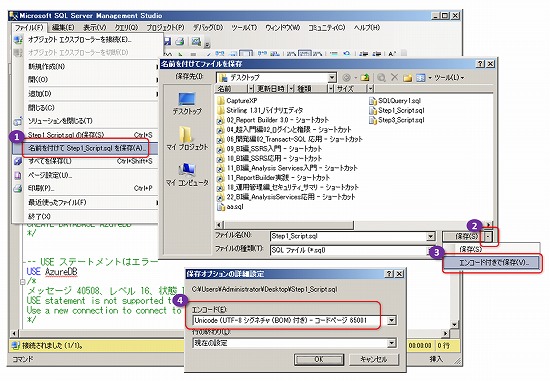550x381 pixels.
Task: Select the SQLQuery1.sql file
Action: (x=395, y=101)
